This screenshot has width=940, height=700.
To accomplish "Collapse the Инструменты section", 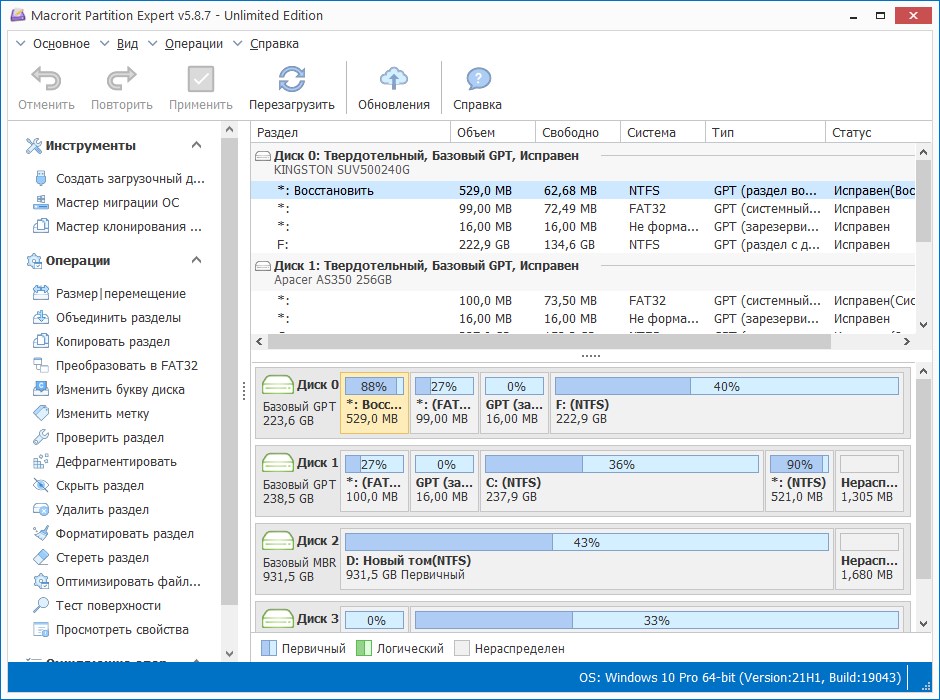I will coord(196,146).
